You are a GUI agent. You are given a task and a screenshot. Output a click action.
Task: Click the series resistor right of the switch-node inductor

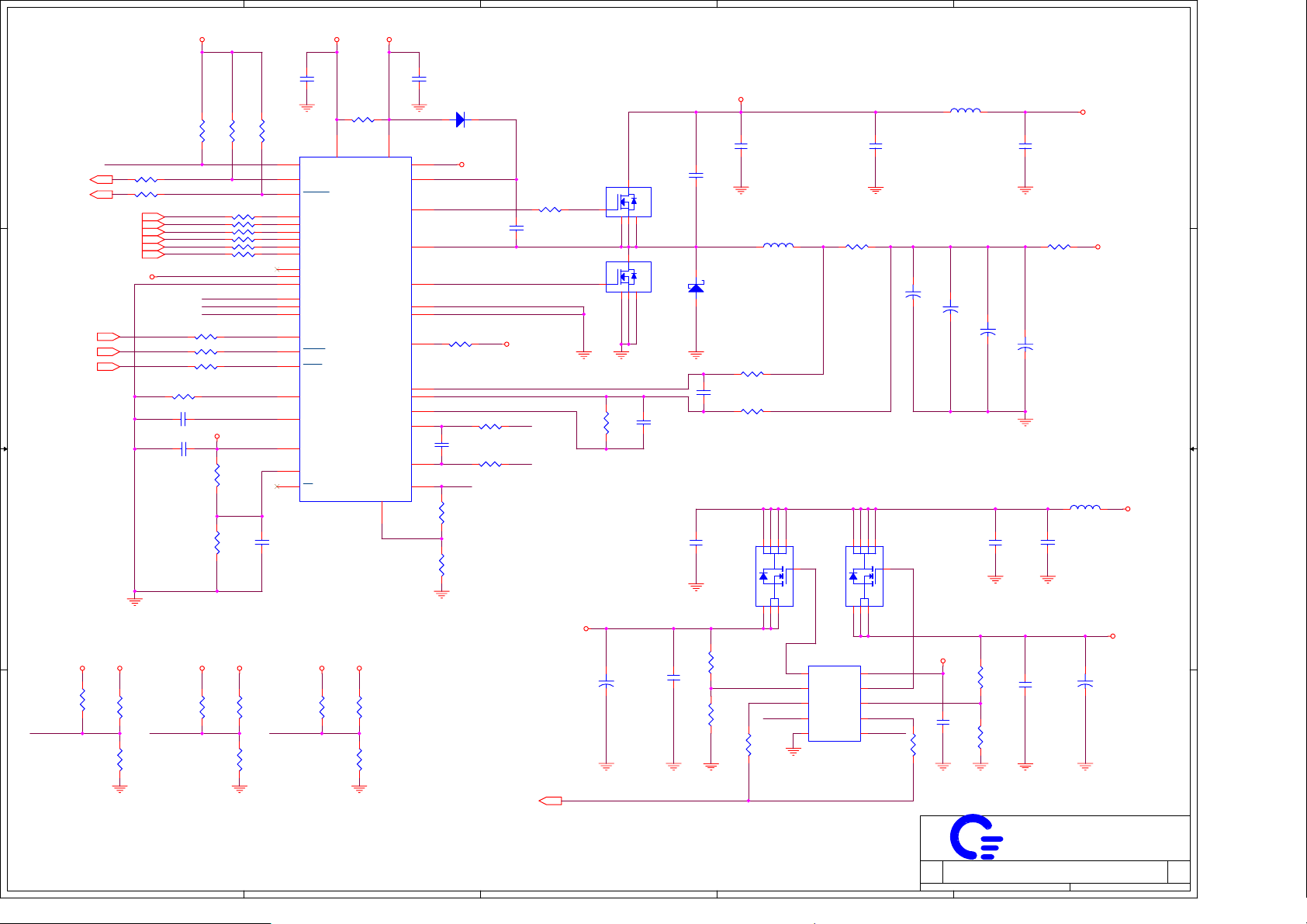click(x=856, y=247)
